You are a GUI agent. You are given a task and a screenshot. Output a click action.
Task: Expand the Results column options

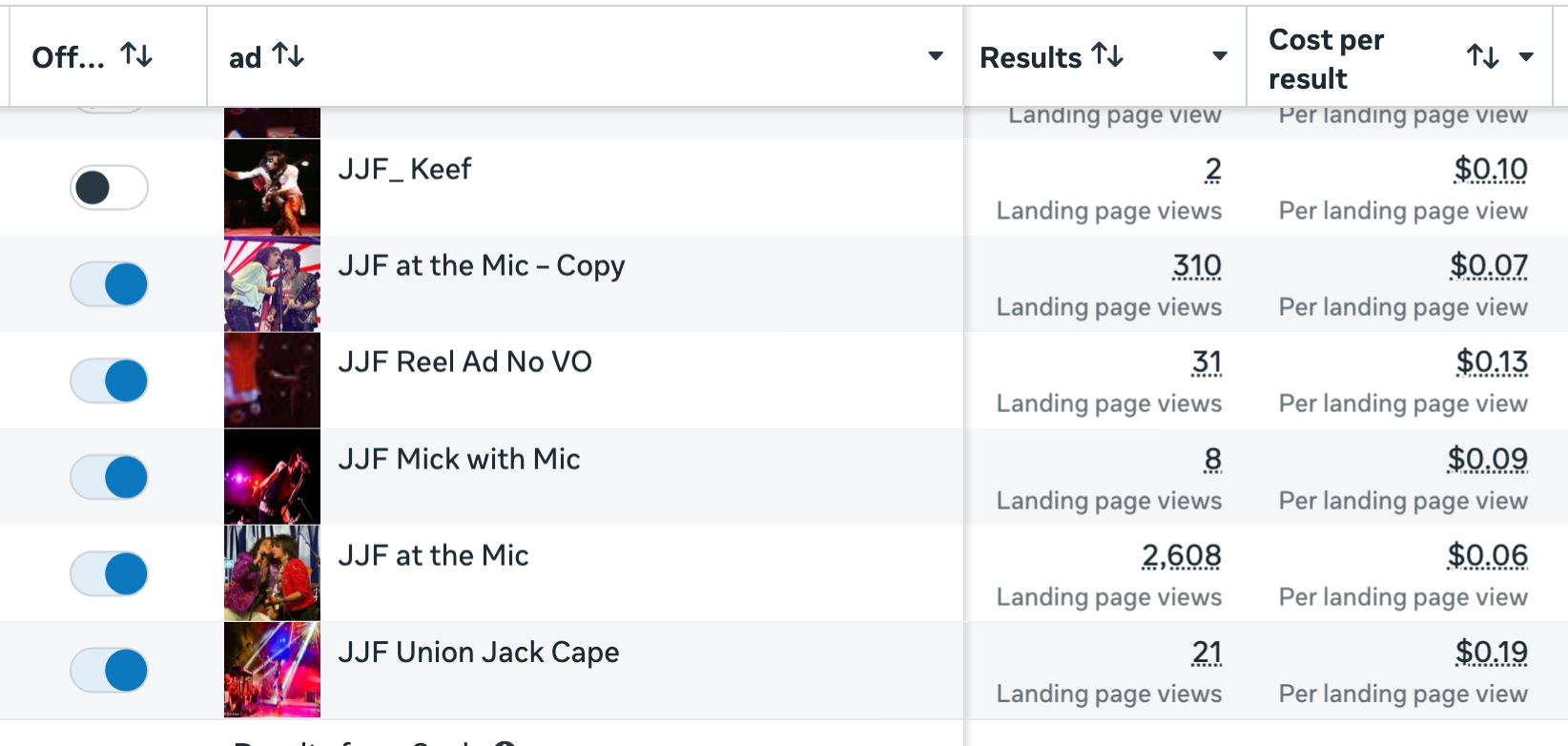[x=1219, y=56]
